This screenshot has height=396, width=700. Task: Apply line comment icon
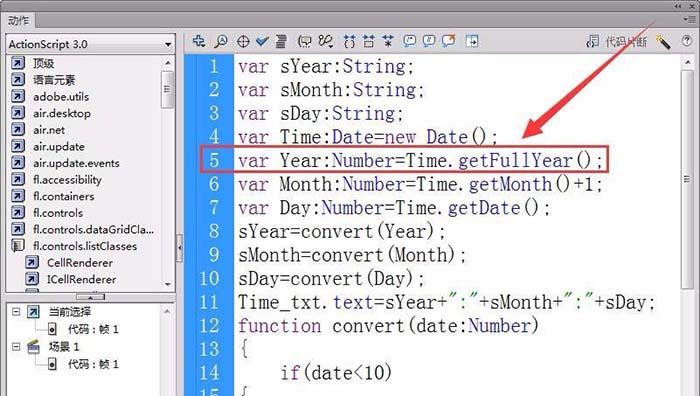429,42
